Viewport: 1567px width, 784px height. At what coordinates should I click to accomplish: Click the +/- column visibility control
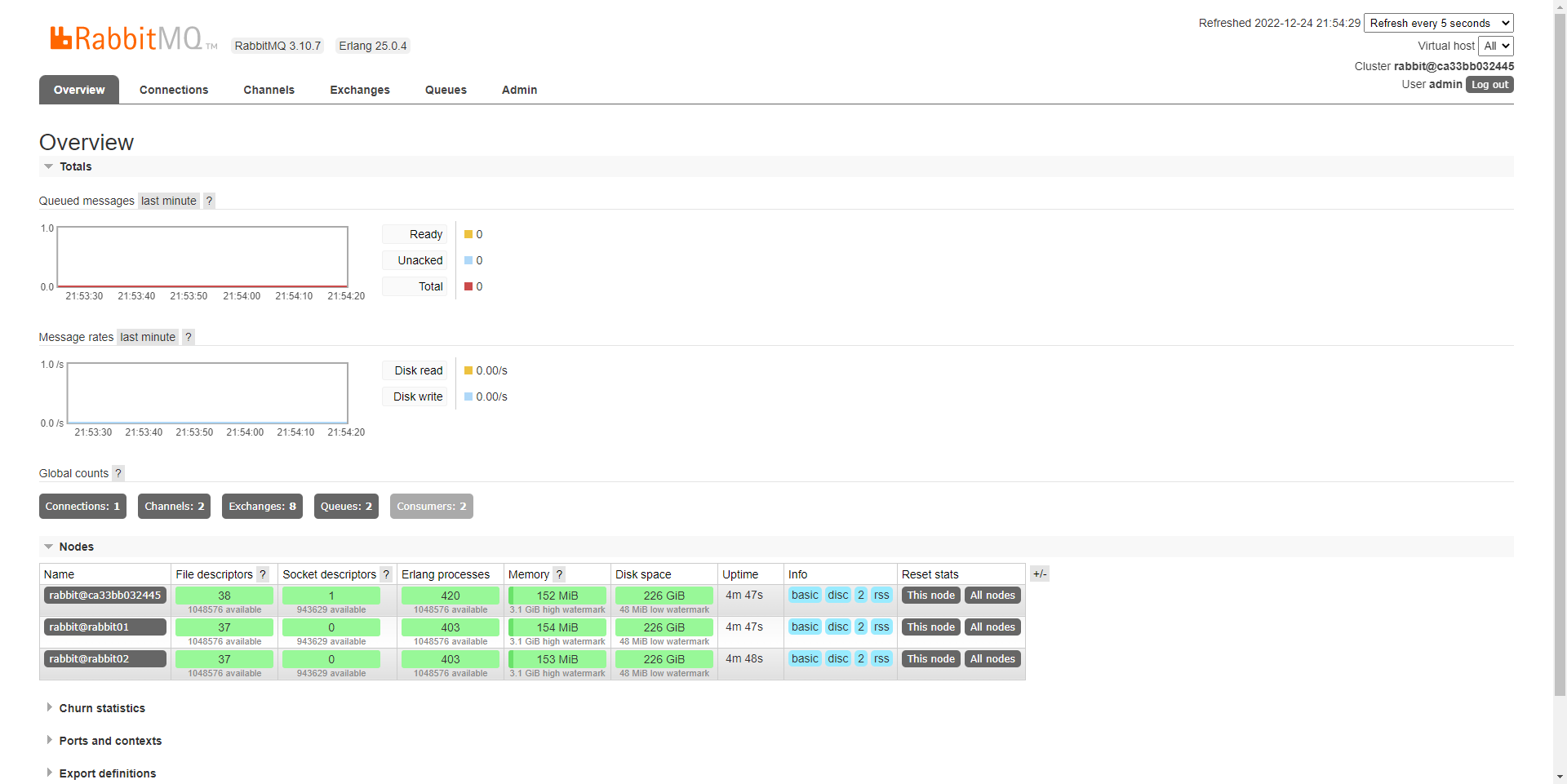(1040, 574)
